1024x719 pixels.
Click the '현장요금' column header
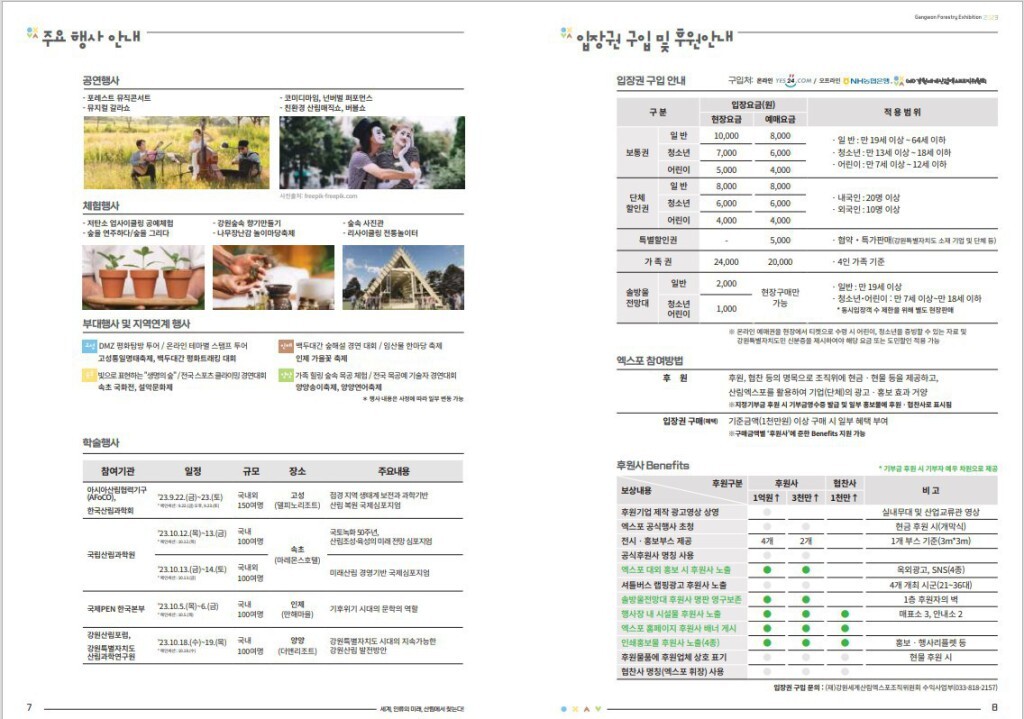(726, 119)
